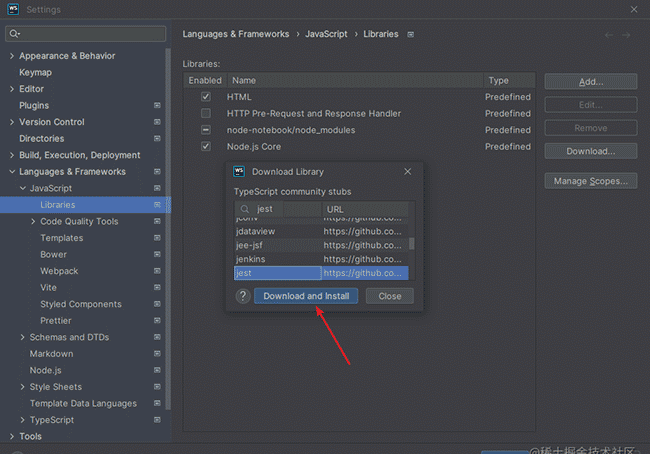The height and width of the screenshot is (454, 650).
Task: Select Markdown in settings tree
Action: point(51,354)
